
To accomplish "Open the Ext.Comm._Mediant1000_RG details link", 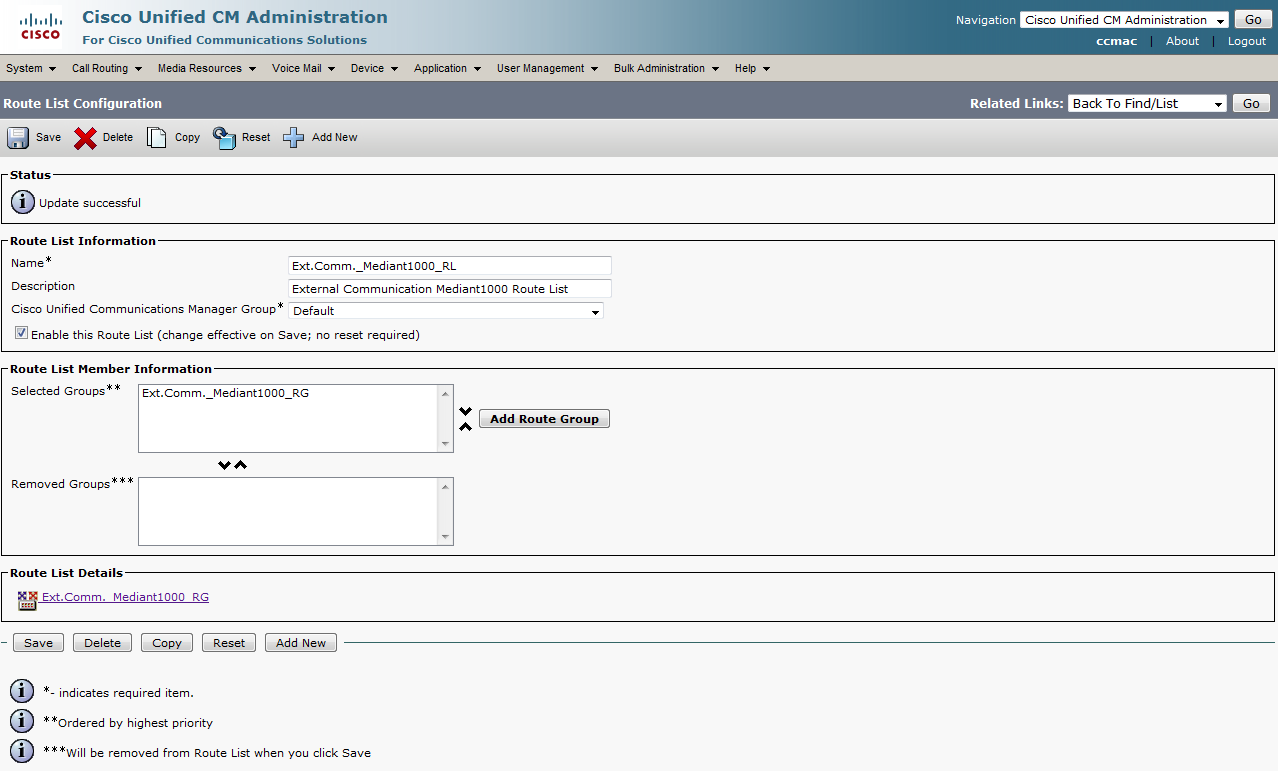I will [x=125, y=598].
